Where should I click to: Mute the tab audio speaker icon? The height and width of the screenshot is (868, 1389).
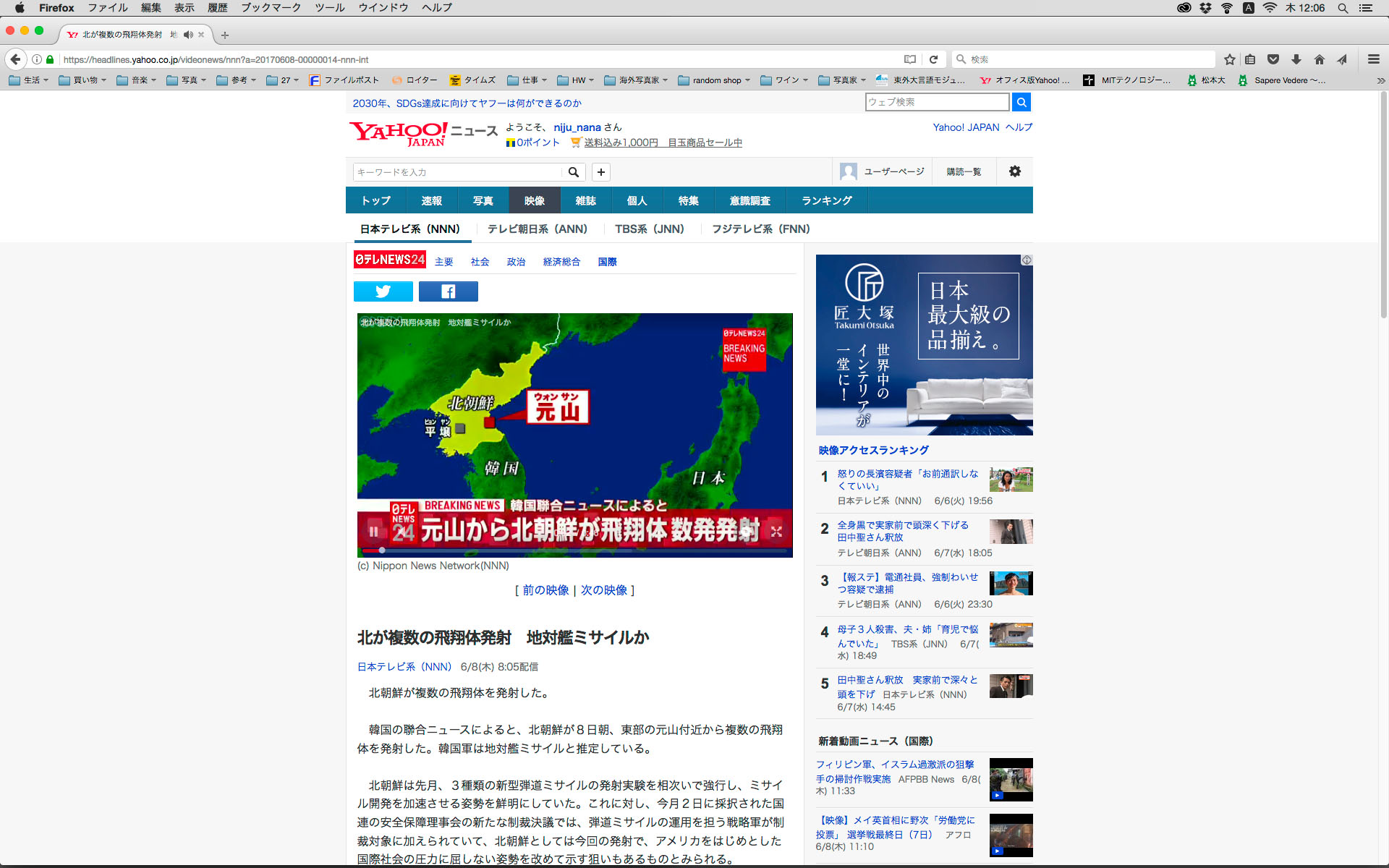pos(188,35)
